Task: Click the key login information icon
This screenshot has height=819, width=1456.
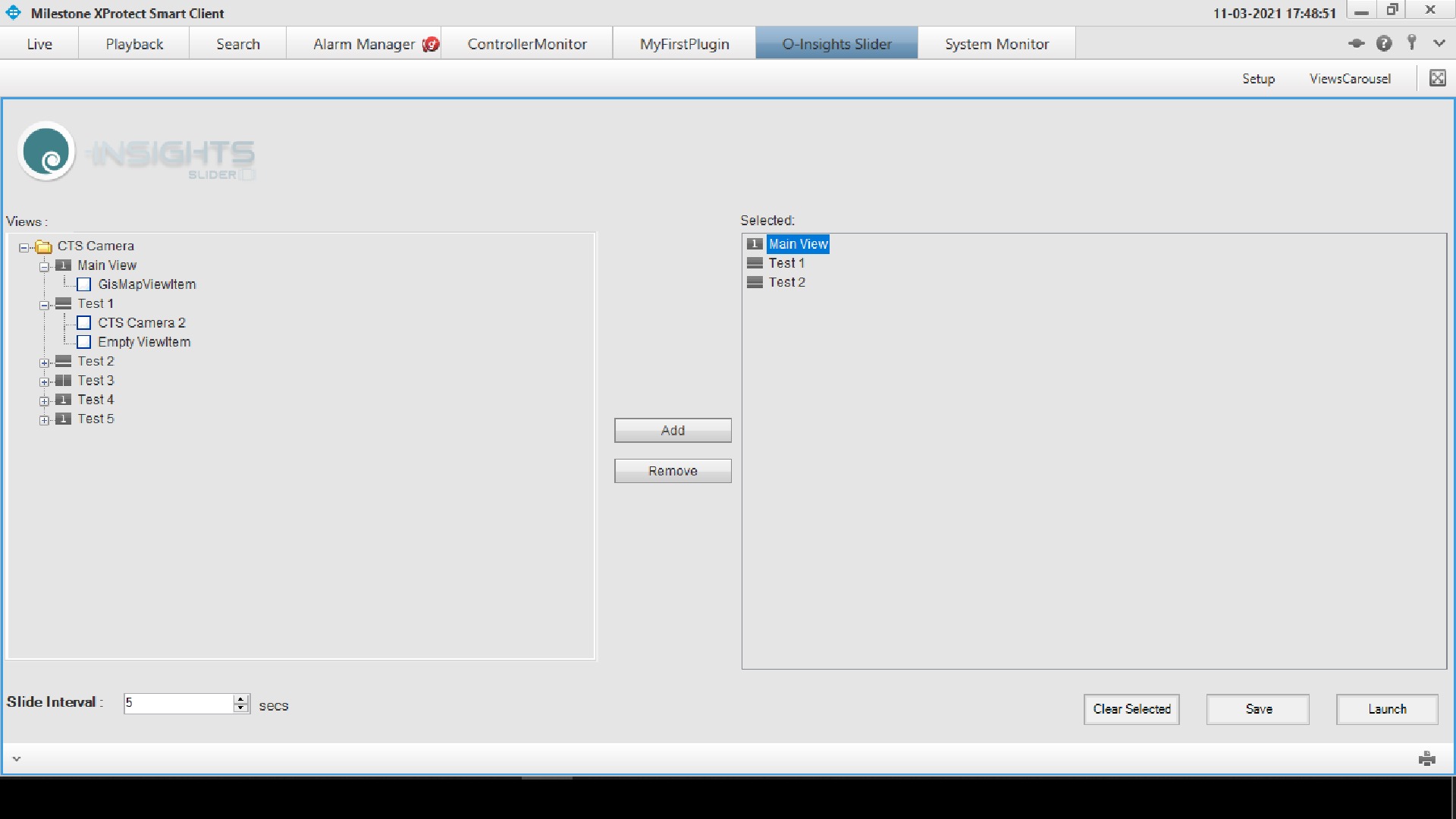Action: (1411, 42)
